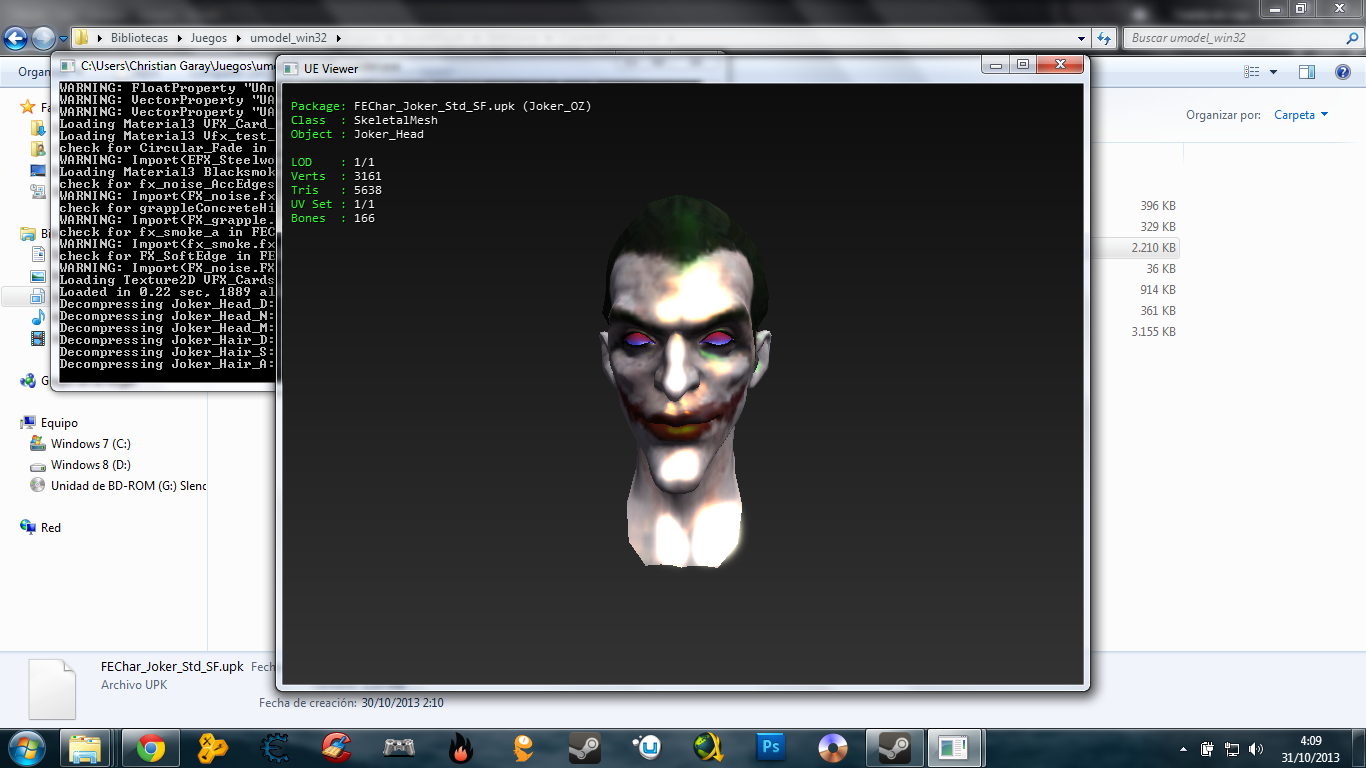The height and width of the screenshot is (768, 1366).
Task: Click the change view icon in Explorer
Action: point(1251,72)
